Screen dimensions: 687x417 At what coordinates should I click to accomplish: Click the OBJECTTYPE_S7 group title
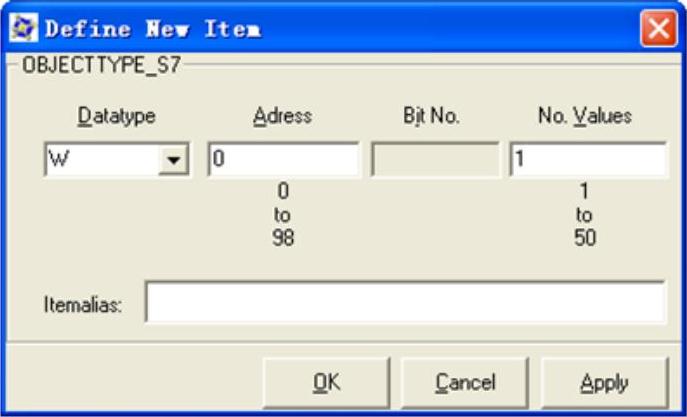(x=101, y=66)
